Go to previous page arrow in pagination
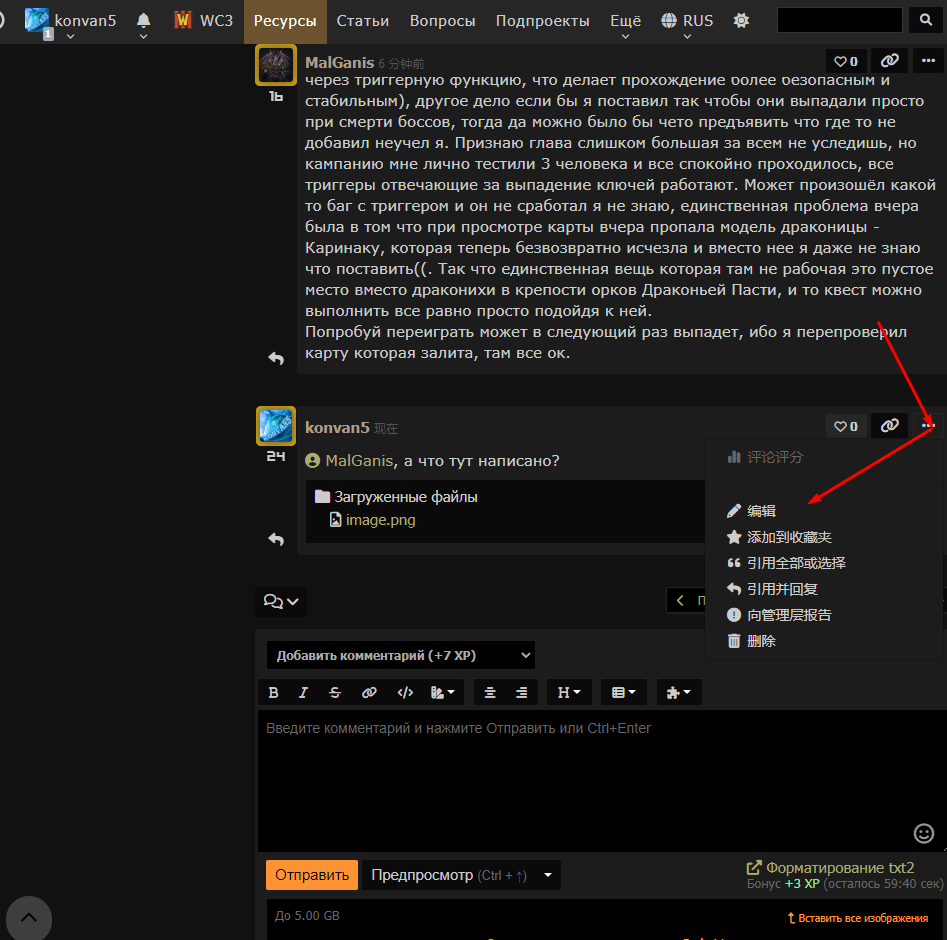 click(x=681, y=600)
